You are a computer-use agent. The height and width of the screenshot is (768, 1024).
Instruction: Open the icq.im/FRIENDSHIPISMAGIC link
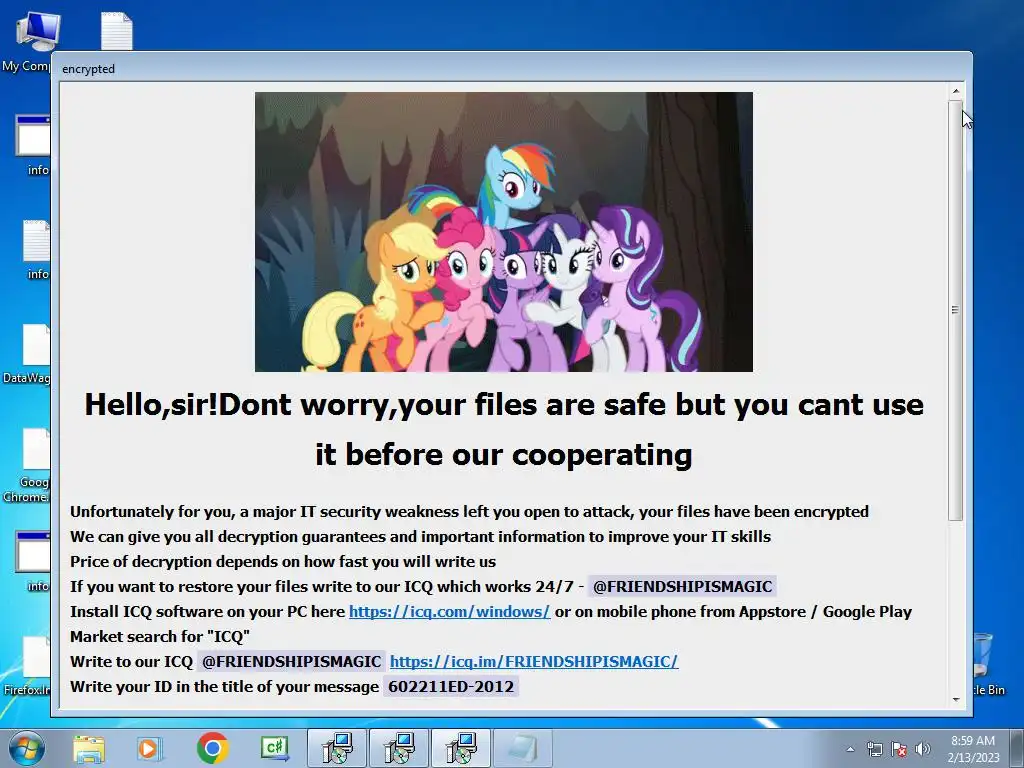tap(534, 662)
